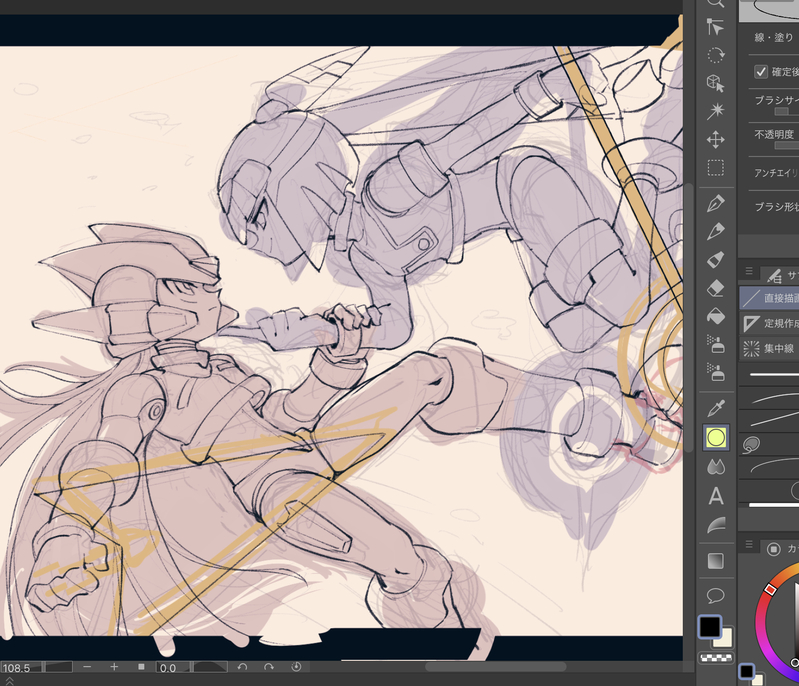
Task: Select the Blend tool
Action: tap(715, 466)
